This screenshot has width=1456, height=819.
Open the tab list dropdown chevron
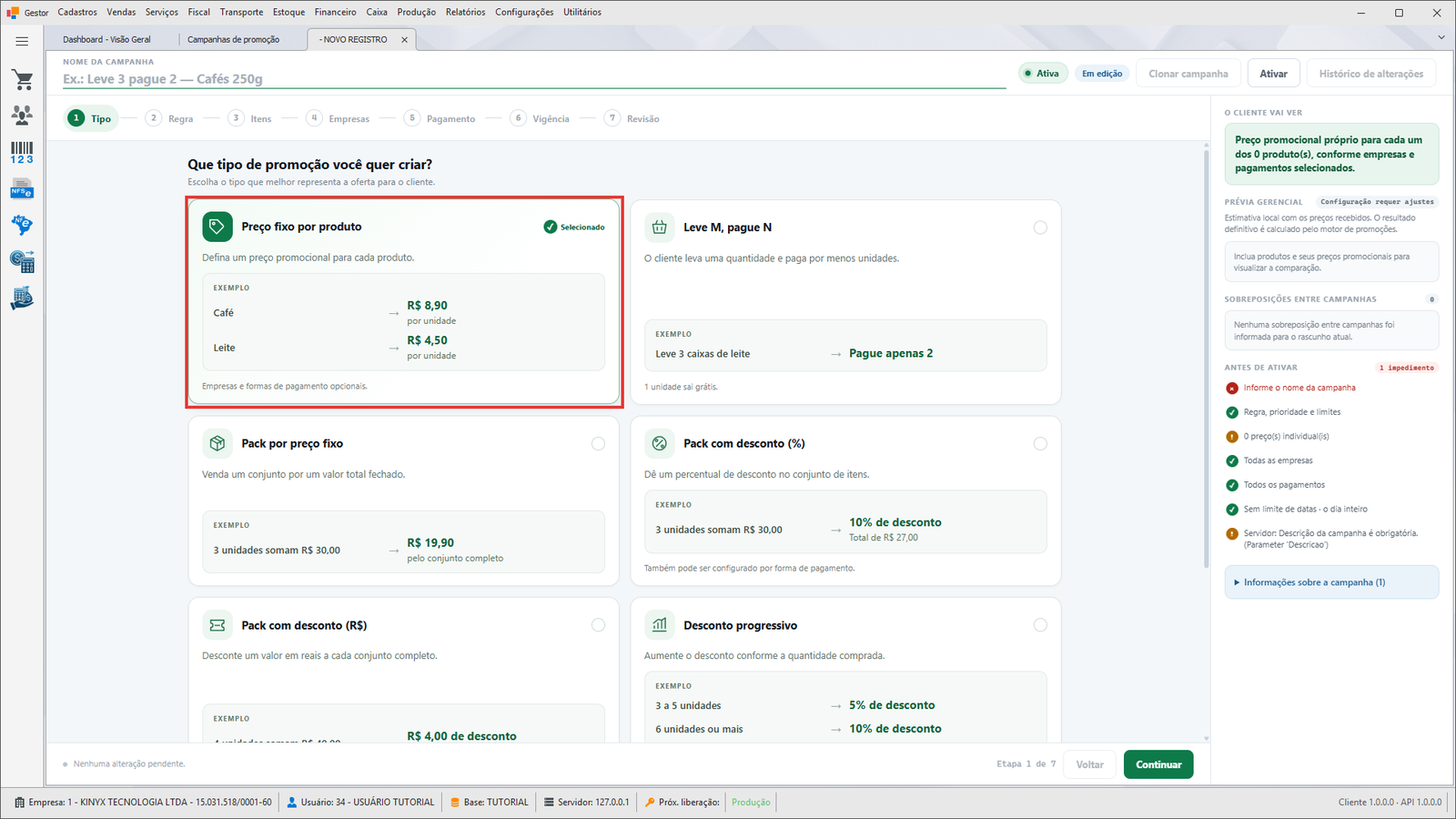point(1441,37)
